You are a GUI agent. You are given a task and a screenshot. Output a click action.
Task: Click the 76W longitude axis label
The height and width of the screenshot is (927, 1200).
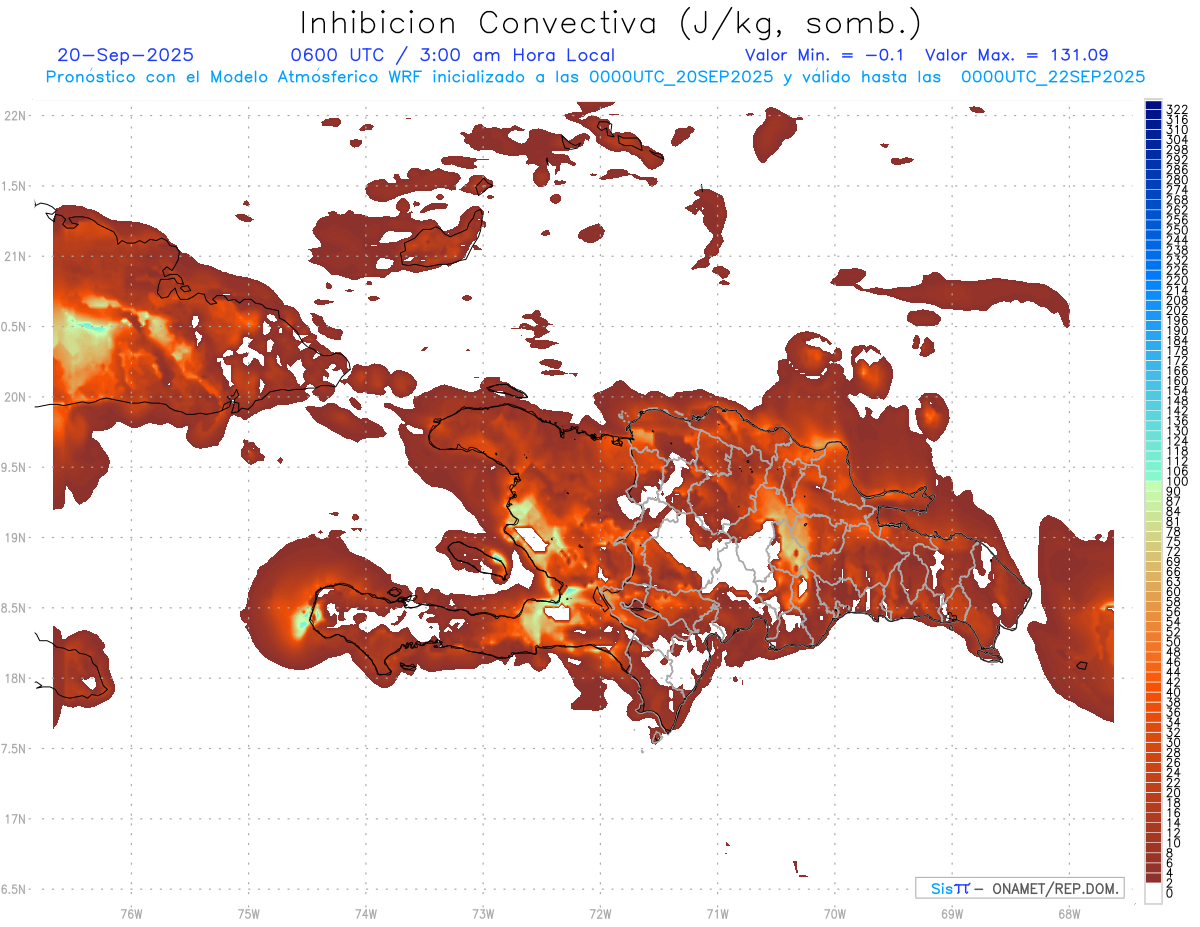coord(131,913)
